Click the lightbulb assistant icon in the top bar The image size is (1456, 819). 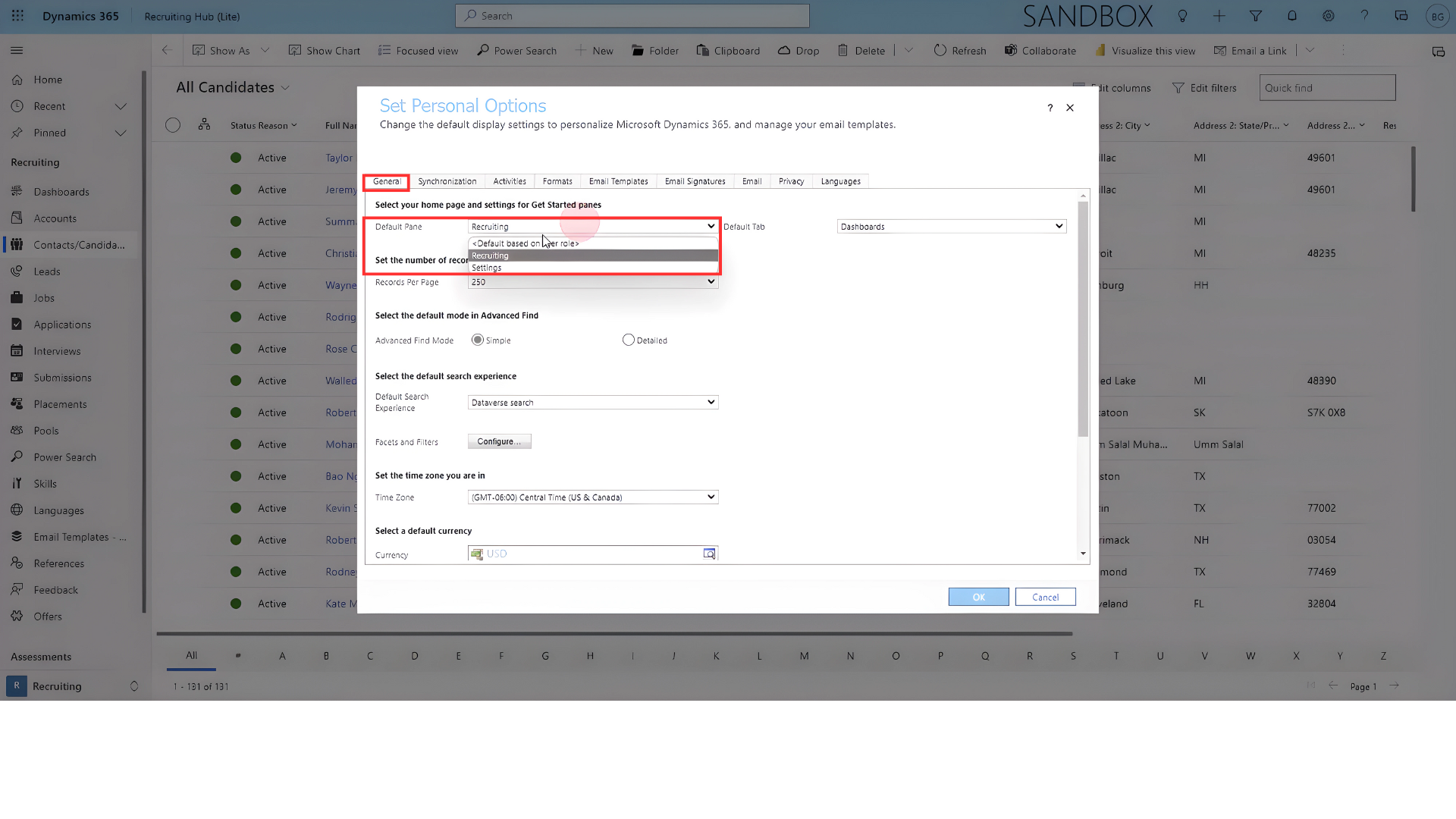[1182, 16]
